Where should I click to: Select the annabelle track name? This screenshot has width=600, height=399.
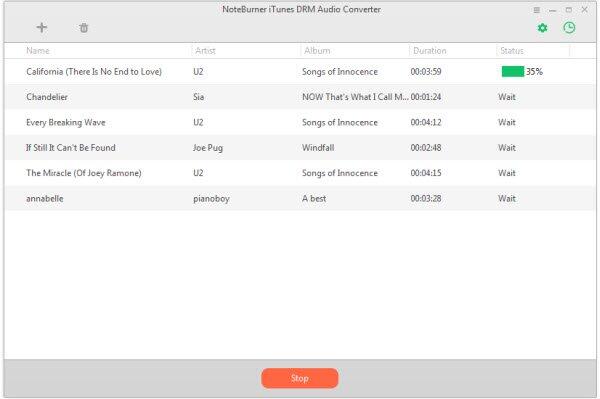coord(45,199)
